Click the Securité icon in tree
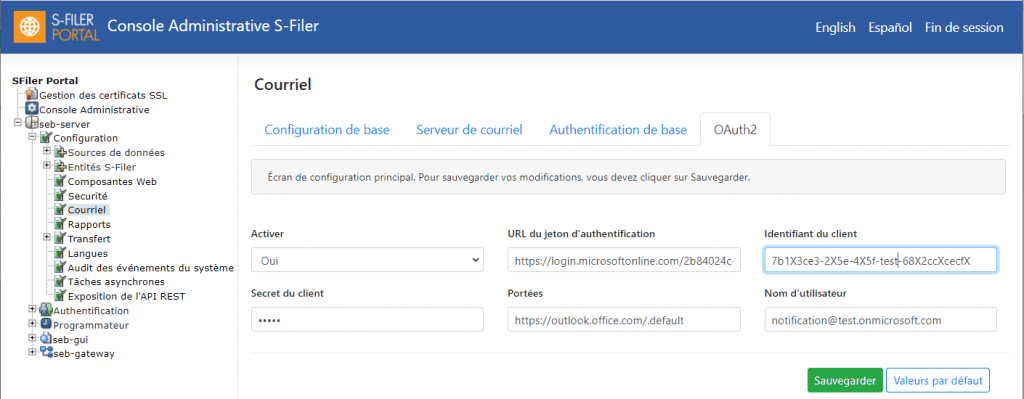 60,195
